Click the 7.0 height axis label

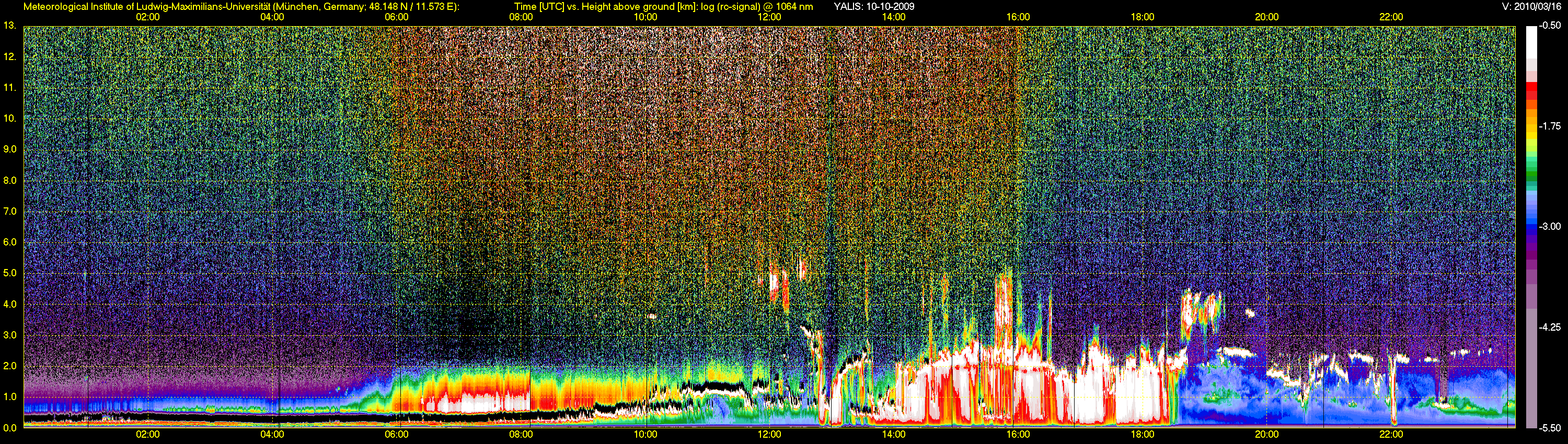10,212
